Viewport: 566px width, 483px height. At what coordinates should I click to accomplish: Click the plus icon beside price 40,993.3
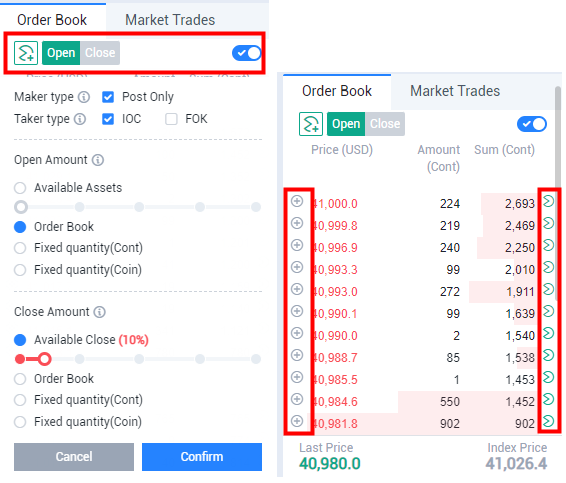[297, 267]
